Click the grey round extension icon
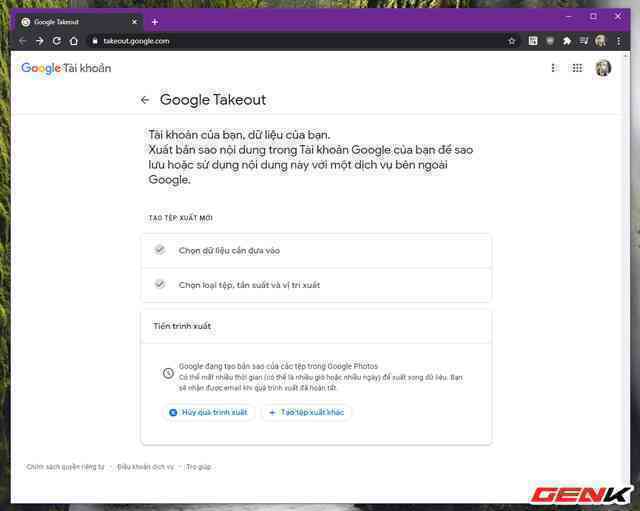This screenshot has width=640, height=511. (x=550, y=41)
